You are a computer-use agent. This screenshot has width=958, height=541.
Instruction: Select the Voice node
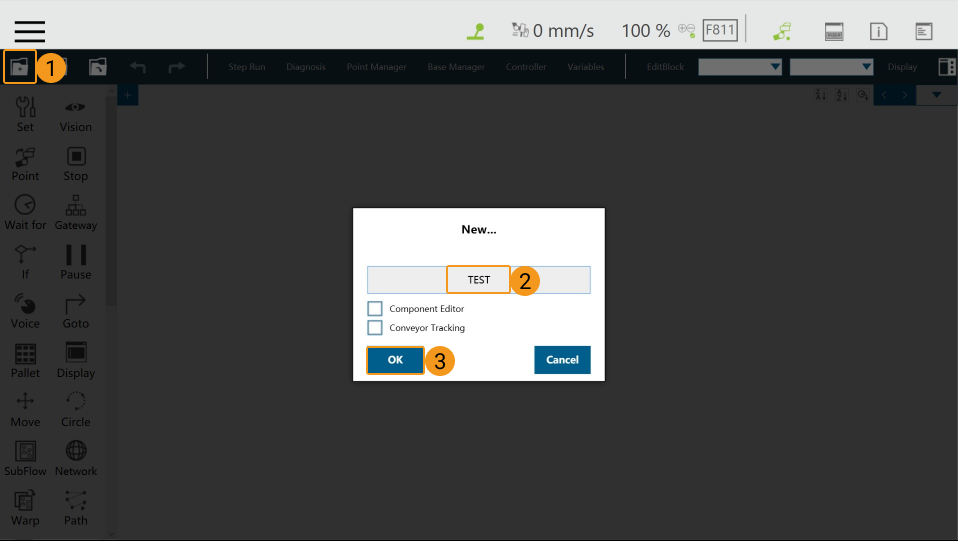pyautogui.click(x=25, y=311)
